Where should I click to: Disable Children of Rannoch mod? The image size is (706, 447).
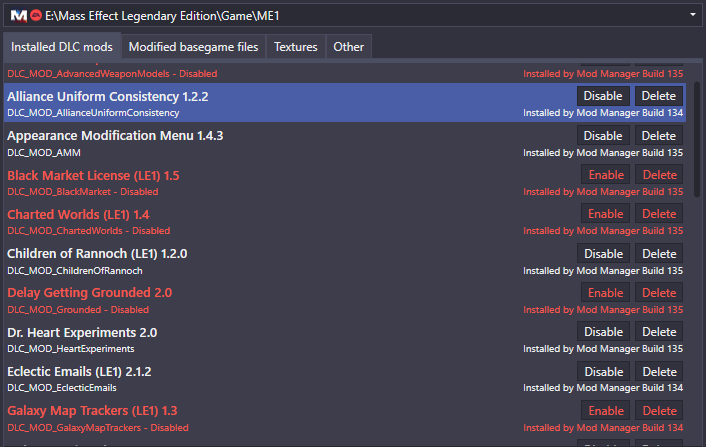[x=603, y=253]
